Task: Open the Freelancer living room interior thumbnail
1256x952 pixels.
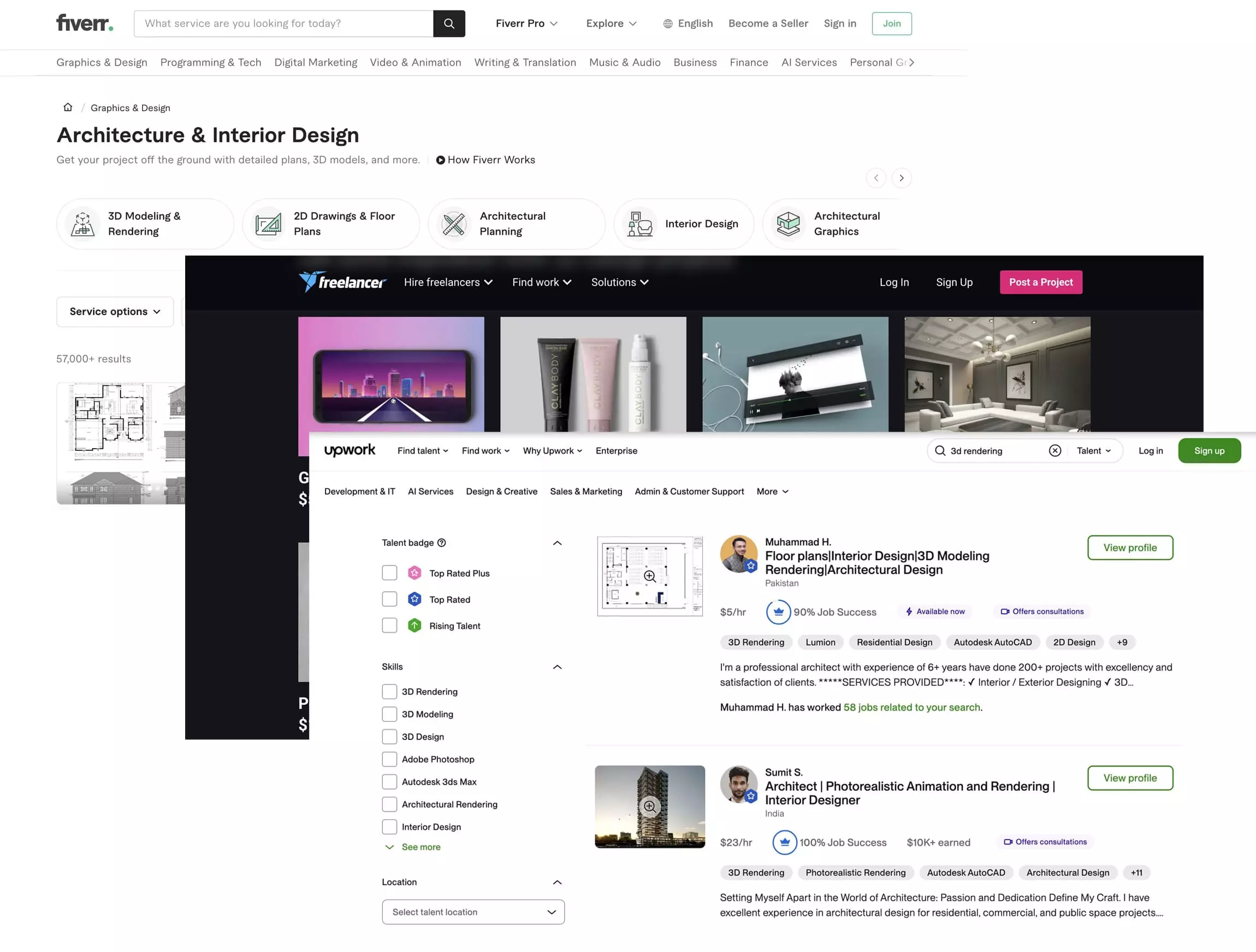Action: pyautogui.click(x=997, y=374)
